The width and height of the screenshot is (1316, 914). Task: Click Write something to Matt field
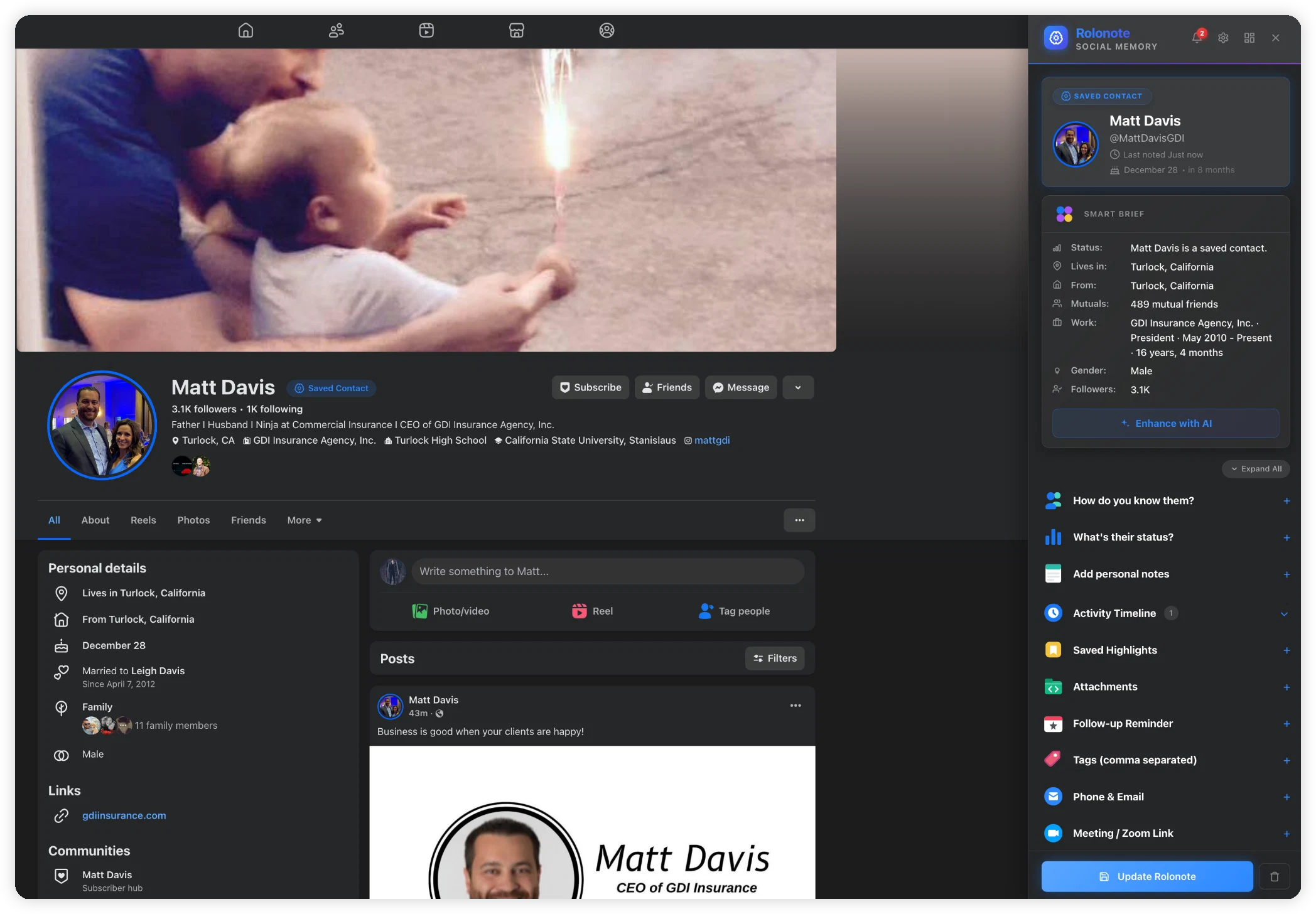click(x=608, y=571)
